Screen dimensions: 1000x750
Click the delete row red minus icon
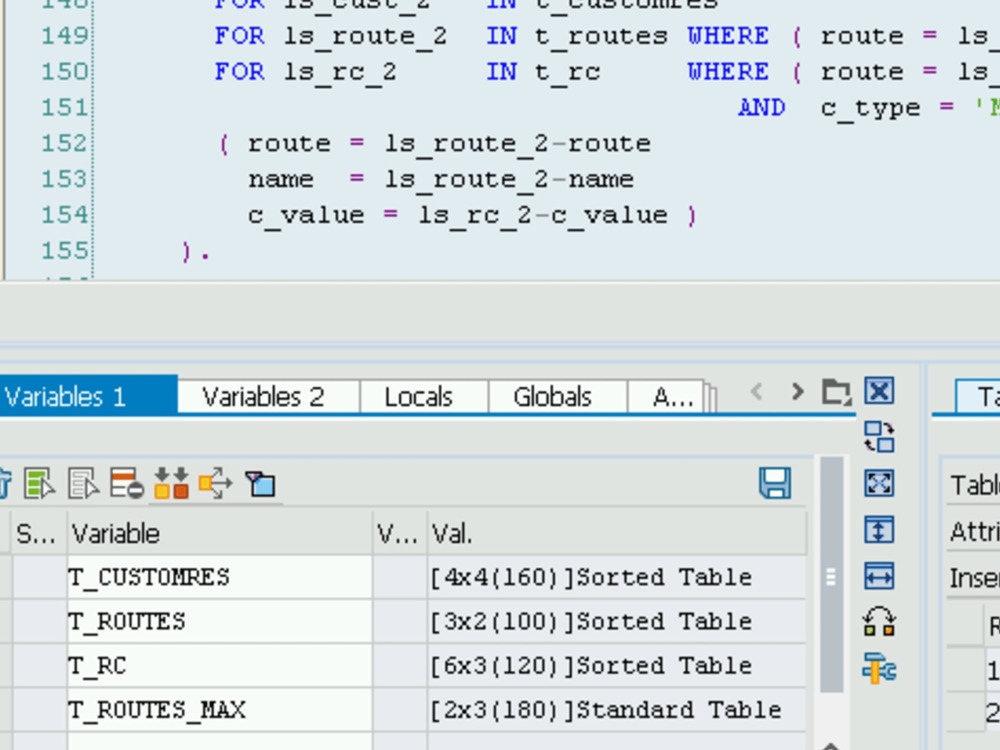point(127,483)
